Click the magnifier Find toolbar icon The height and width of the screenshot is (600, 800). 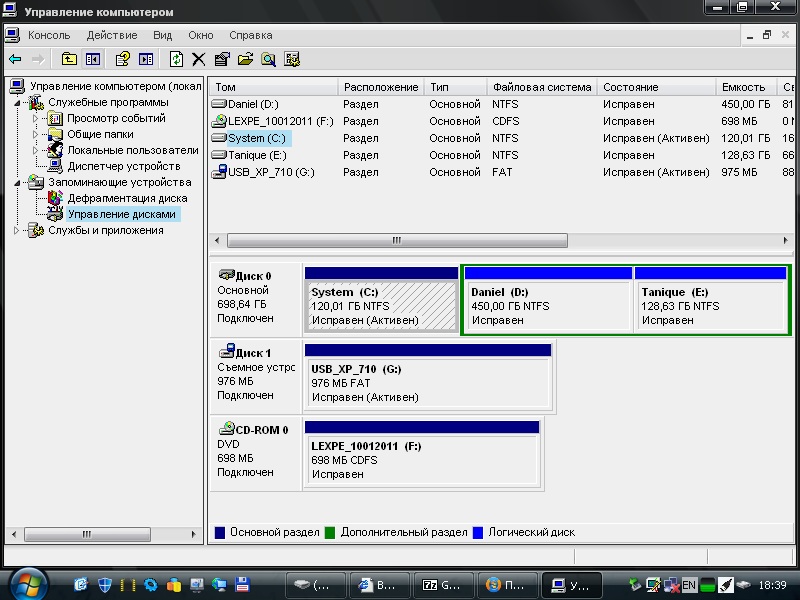point(268,60)
